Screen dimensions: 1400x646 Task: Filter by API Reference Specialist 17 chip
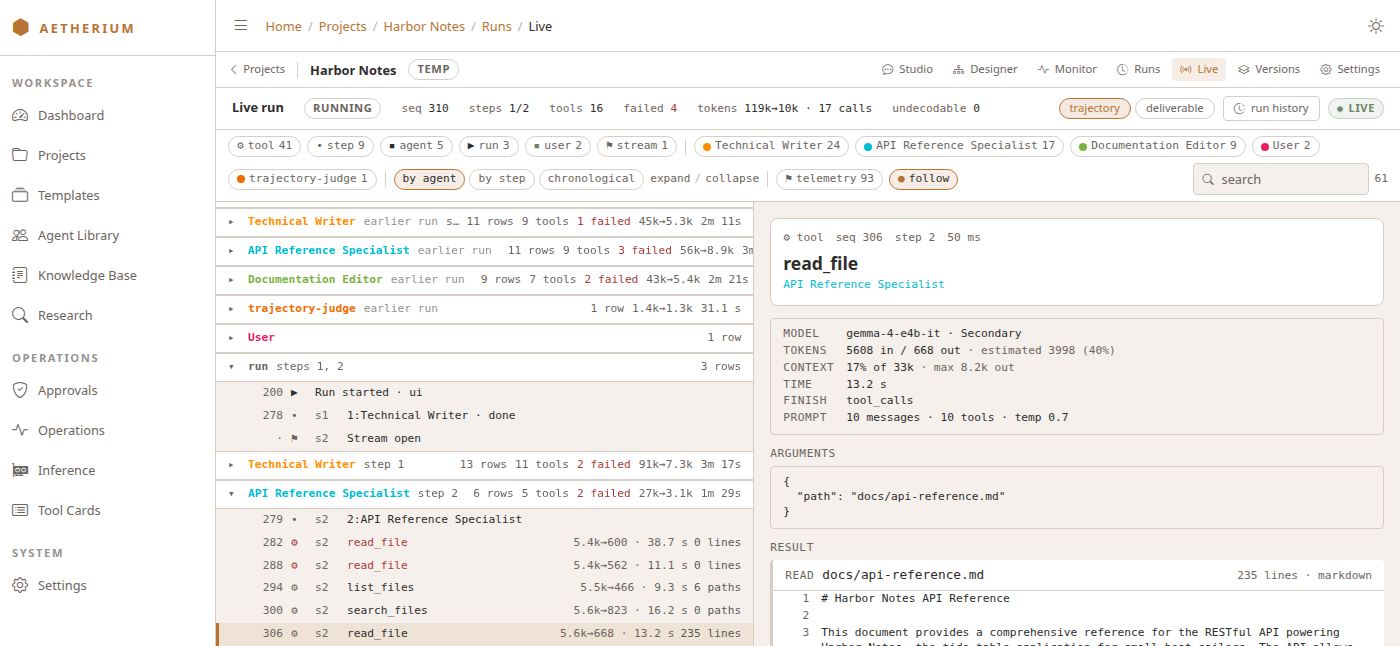[x=959, y=146]
